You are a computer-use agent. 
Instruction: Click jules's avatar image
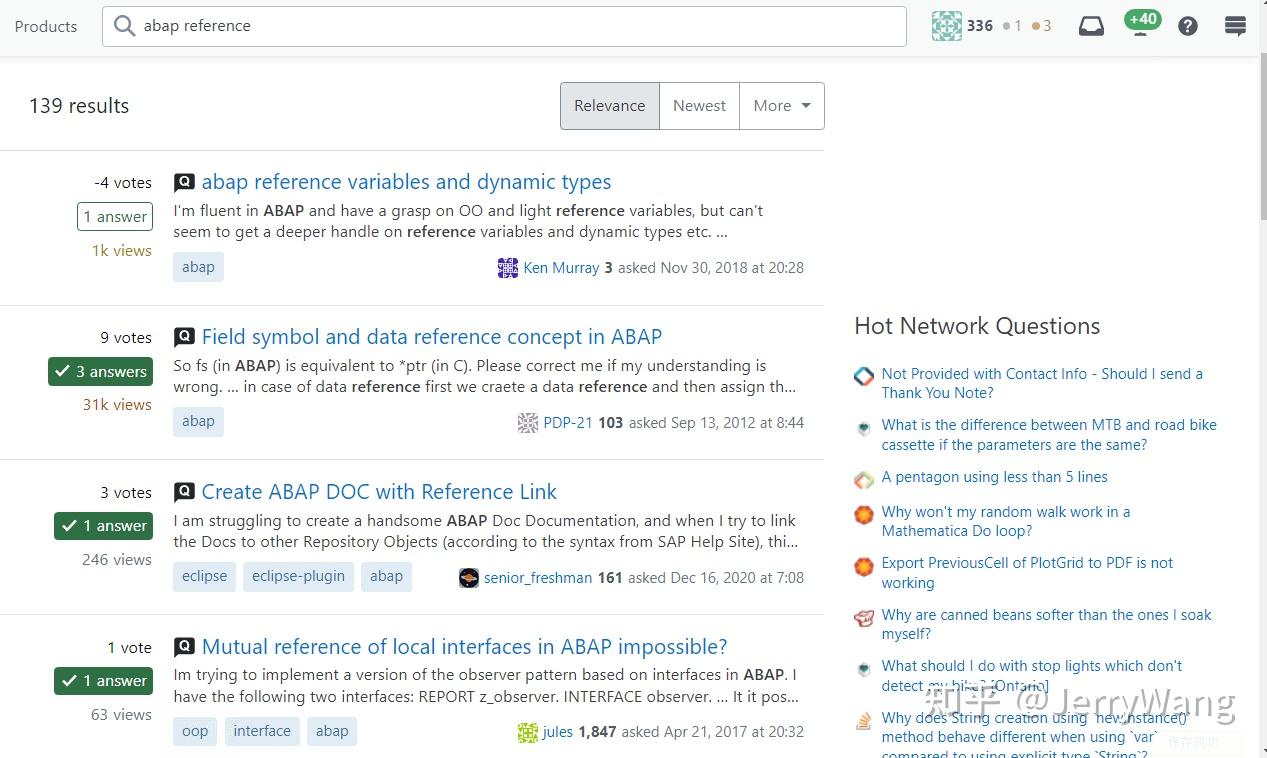coord(528,732)
